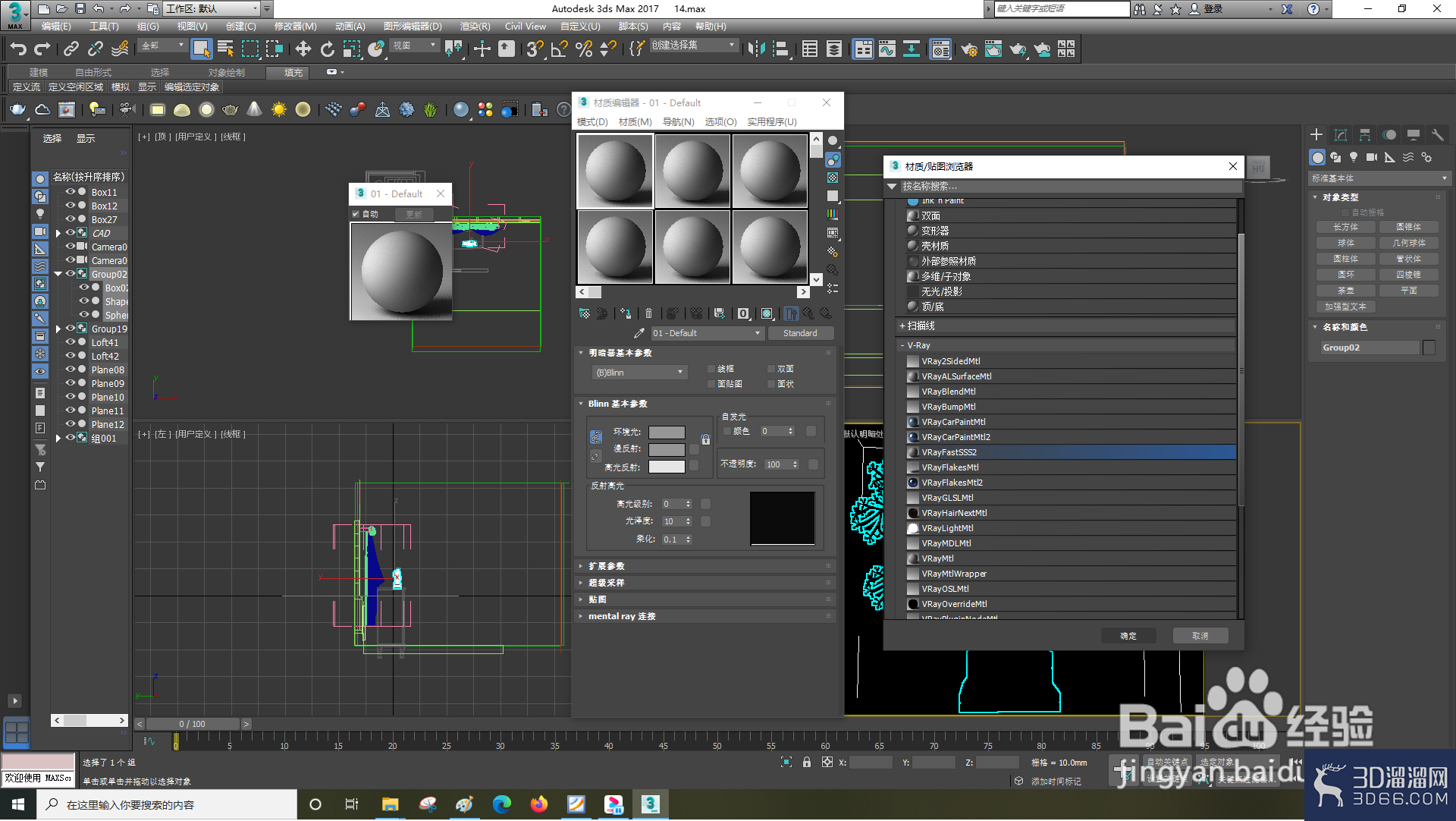
Task: Pick material from object eyedropper
Action: tap(639, 333)
